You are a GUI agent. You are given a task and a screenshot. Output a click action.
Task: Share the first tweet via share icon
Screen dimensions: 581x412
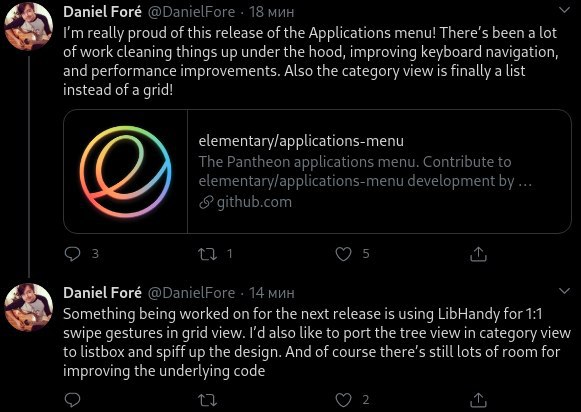478,254
